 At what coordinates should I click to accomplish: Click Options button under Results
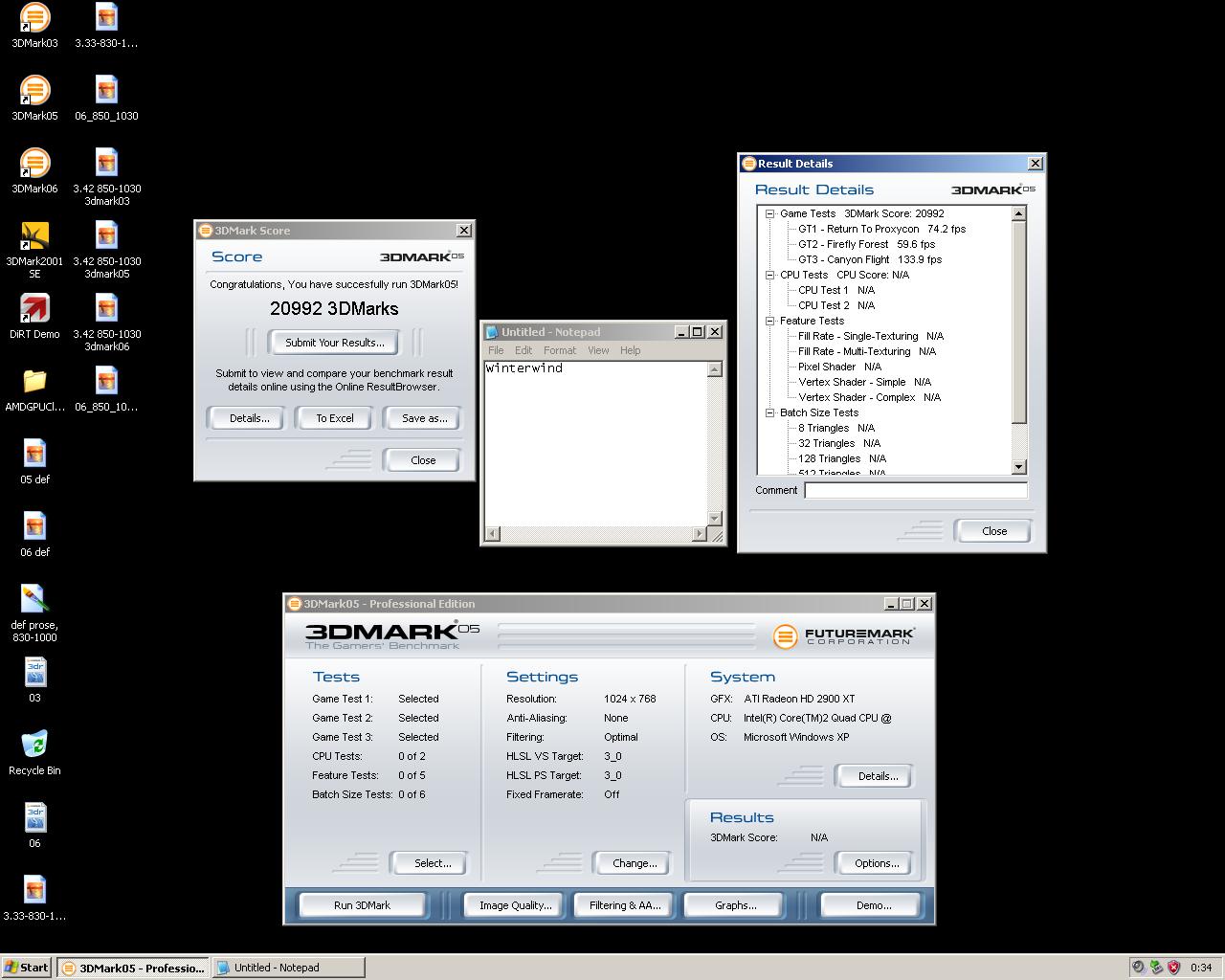877,863
